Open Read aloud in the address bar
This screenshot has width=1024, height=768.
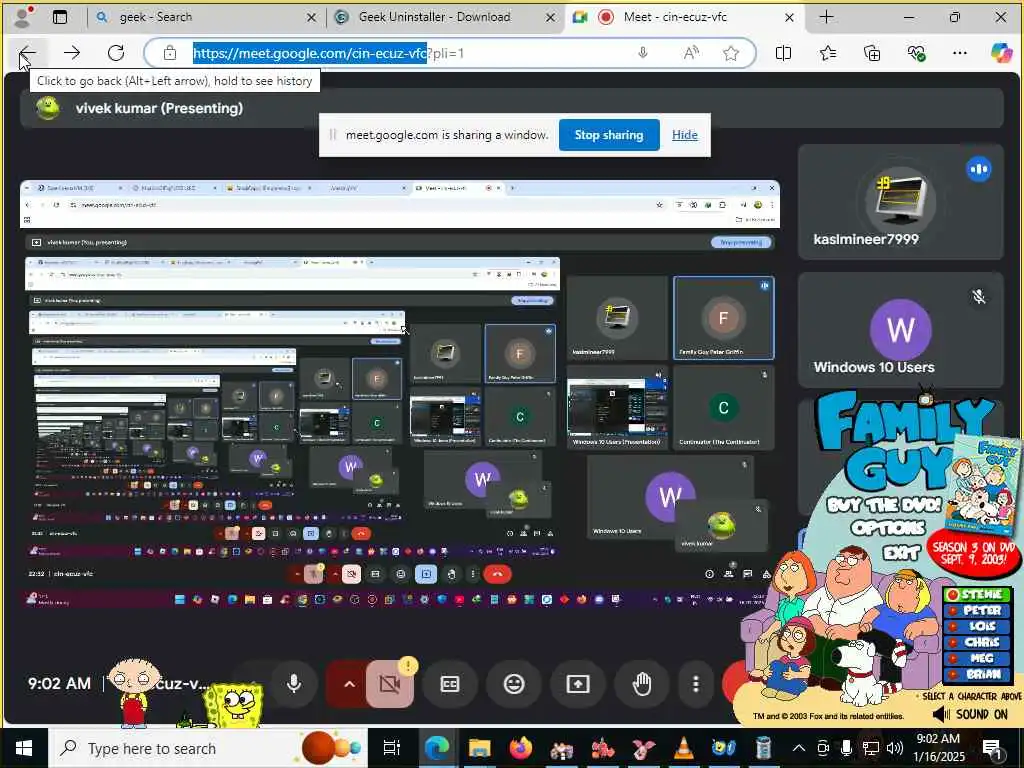pos(691,53)
